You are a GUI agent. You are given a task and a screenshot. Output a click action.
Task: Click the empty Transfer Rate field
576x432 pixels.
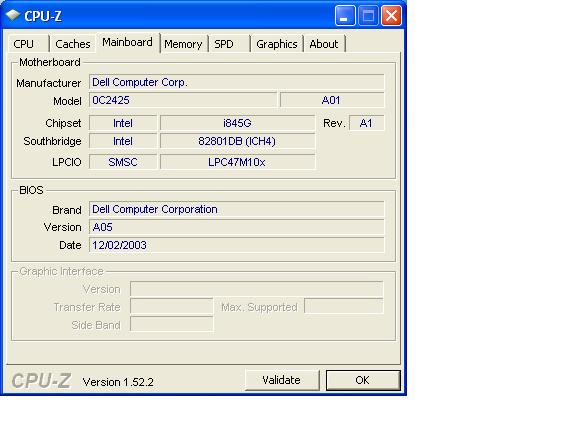click(x=172, y=306)
